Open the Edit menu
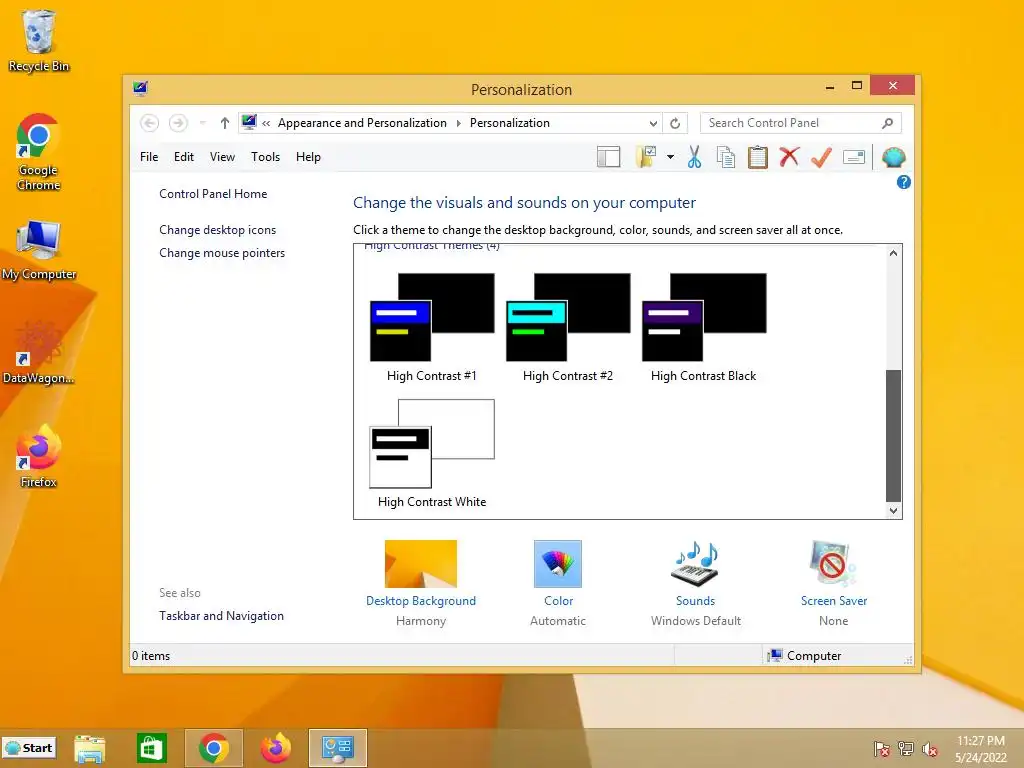This screenshot has width=1024, height=768. 184,157
